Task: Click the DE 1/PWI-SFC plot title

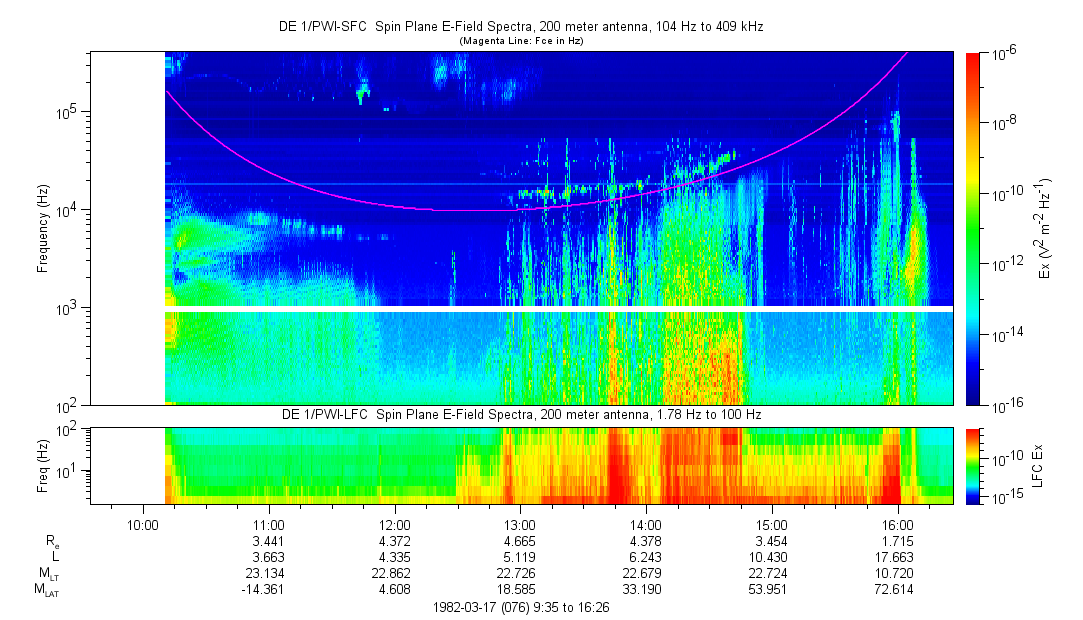Action: [520, 26]
